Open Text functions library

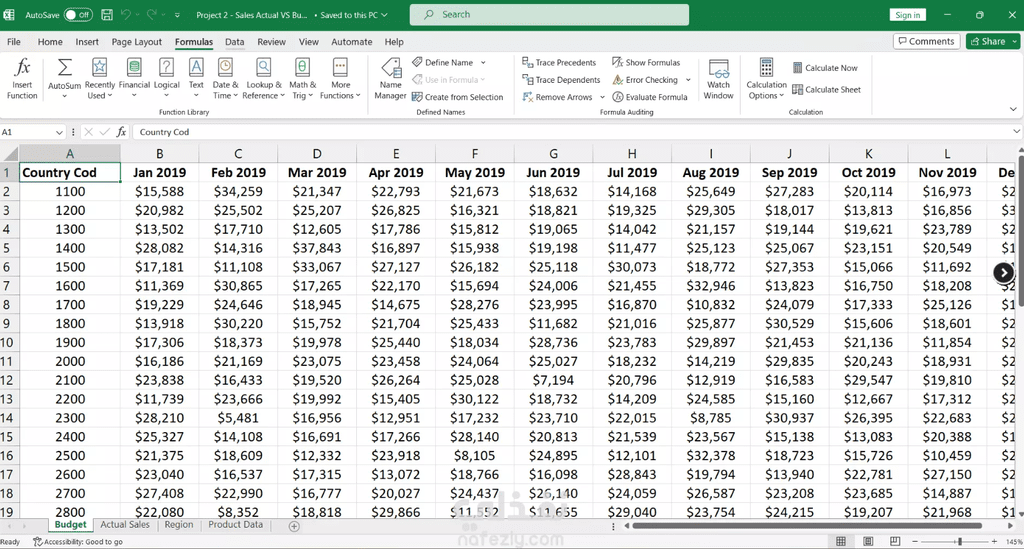coord(196,78)
